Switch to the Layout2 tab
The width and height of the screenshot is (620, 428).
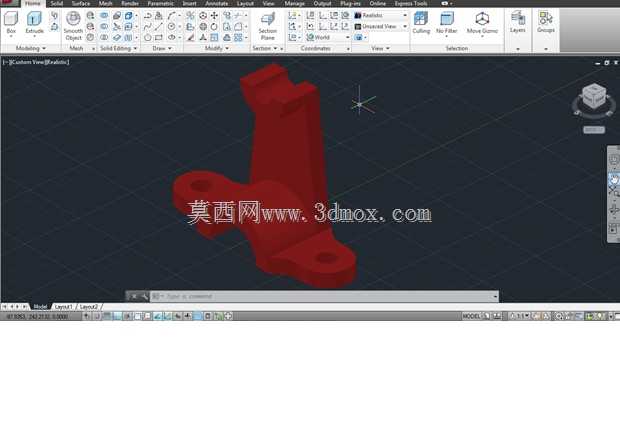tap(89, 307)
